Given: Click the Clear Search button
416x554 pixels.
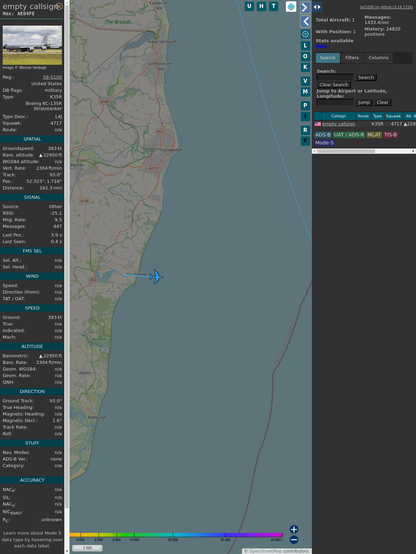Looking at the screenshot, I should pos(334,85).
